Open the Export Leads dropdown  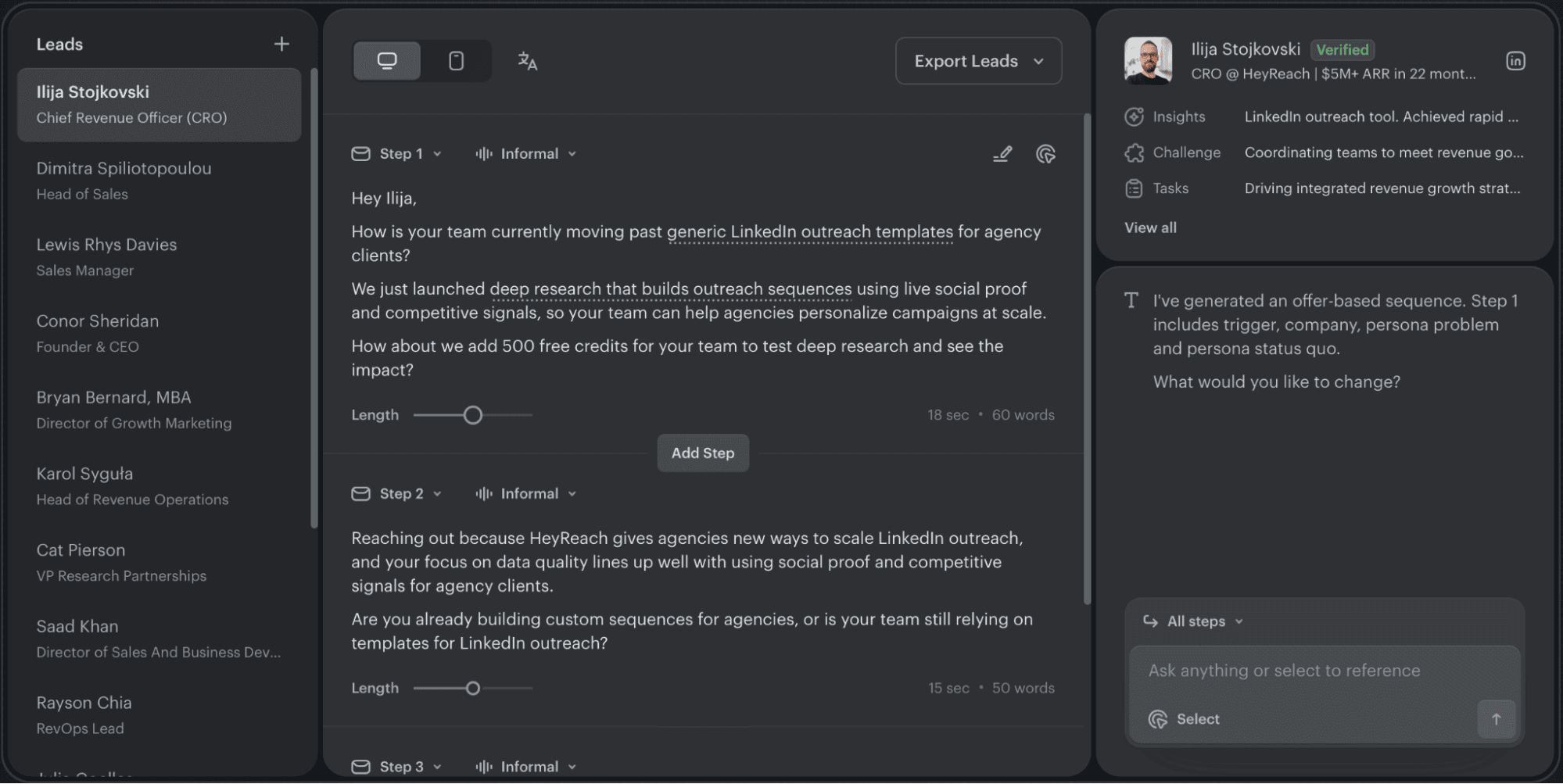pyautogui.click(x=978, y=61)
